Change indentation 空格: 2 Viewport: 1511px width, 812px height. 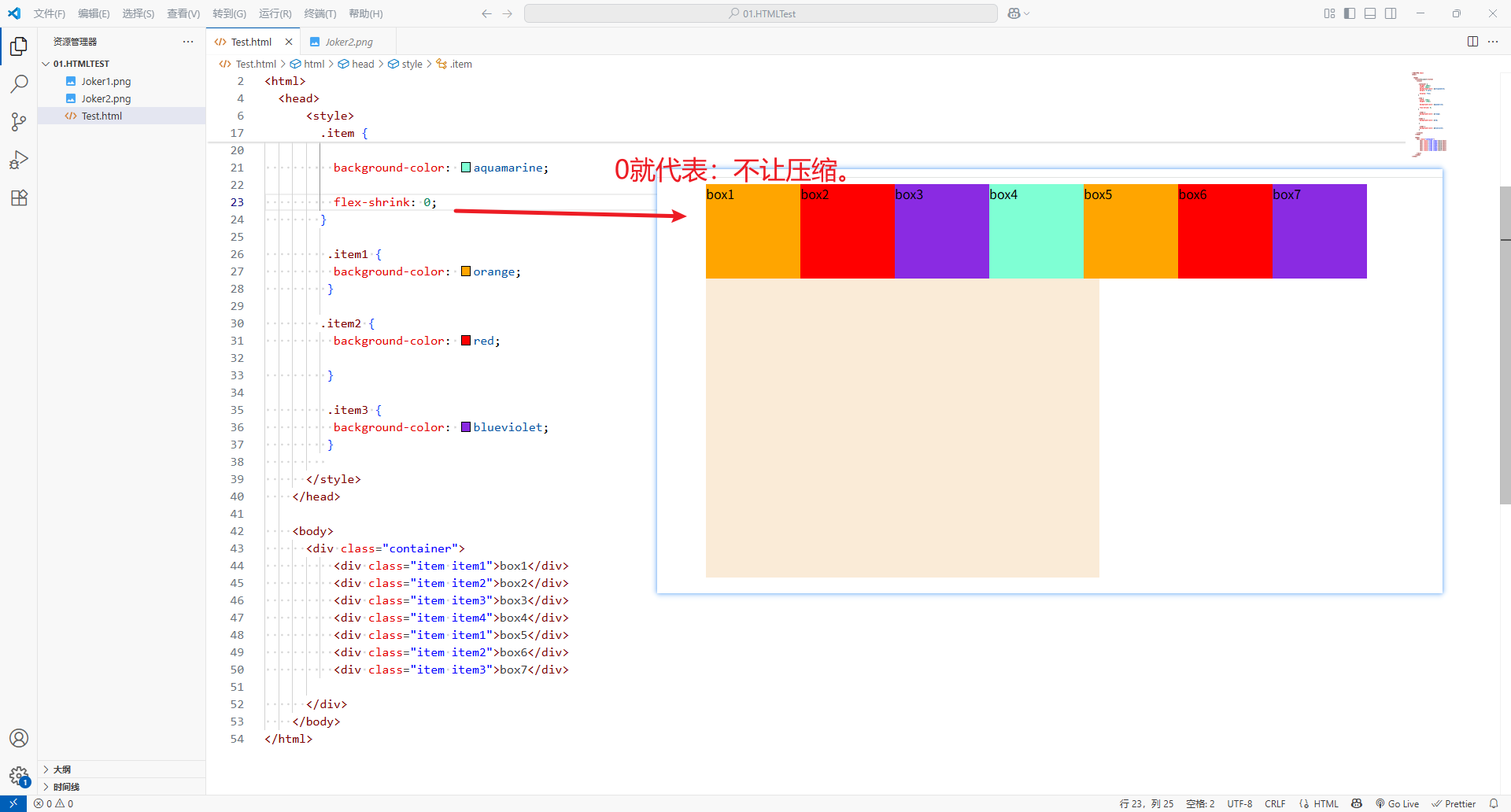click(x=1200, y=803)
